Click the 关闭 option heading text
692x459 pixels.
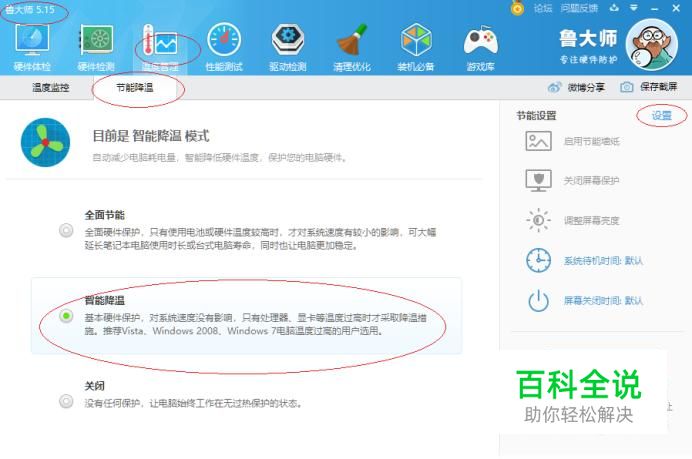click(94, 386)
